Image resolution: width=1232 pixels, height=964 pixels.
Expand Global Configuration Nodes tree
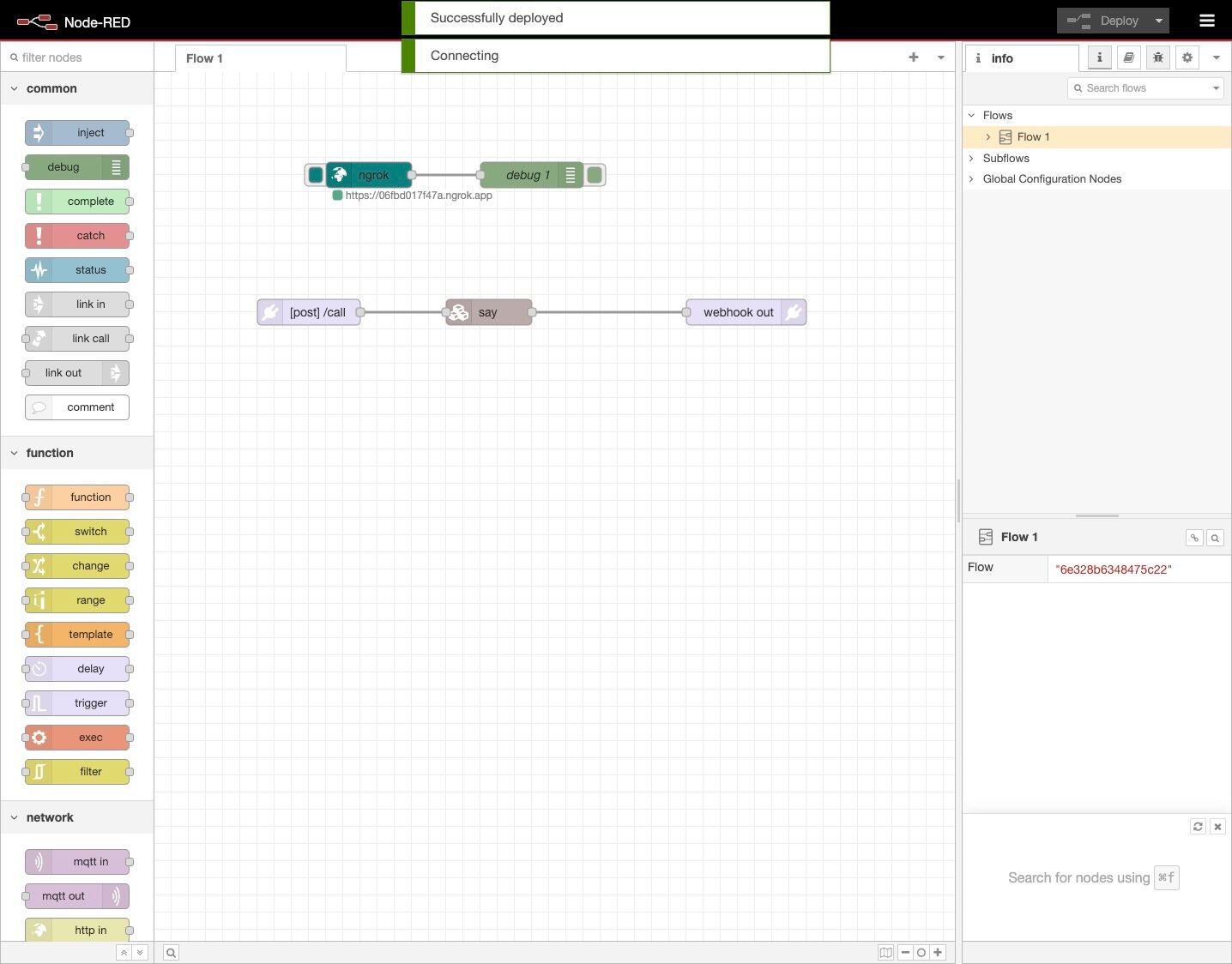tap(971, 178)
